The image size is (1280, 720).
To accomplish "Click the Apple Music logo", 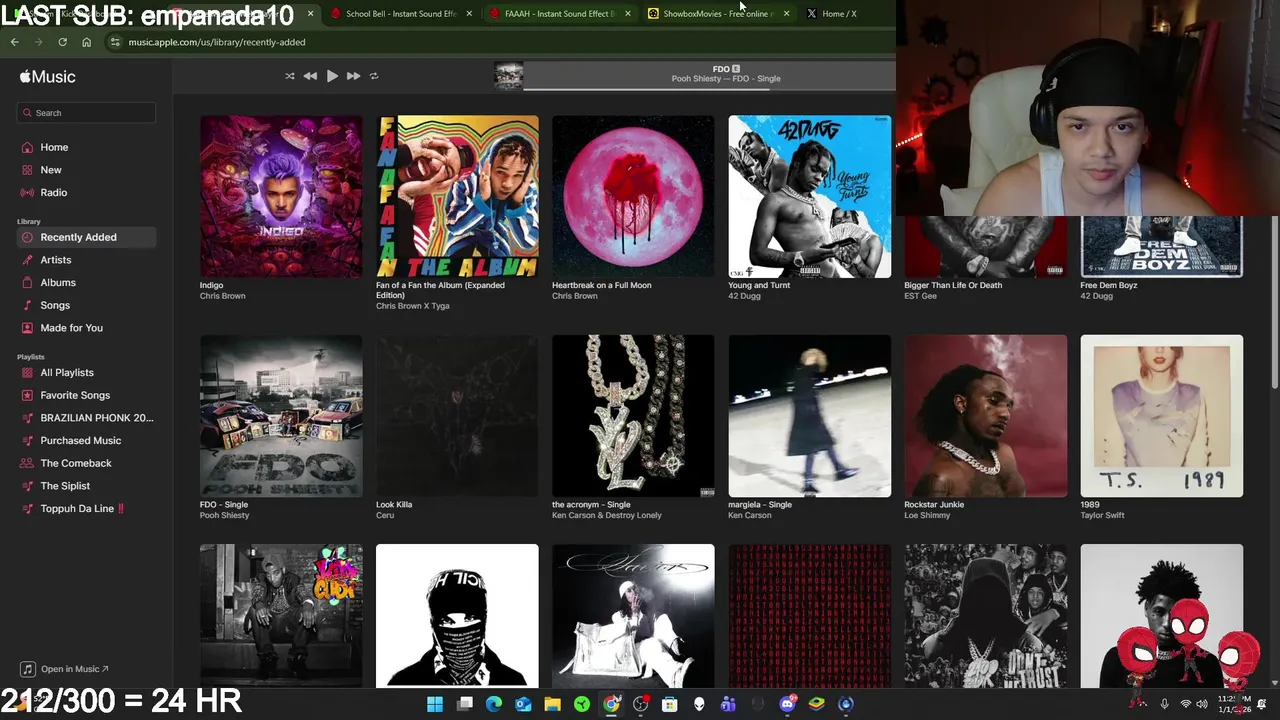I will (47, 76).
